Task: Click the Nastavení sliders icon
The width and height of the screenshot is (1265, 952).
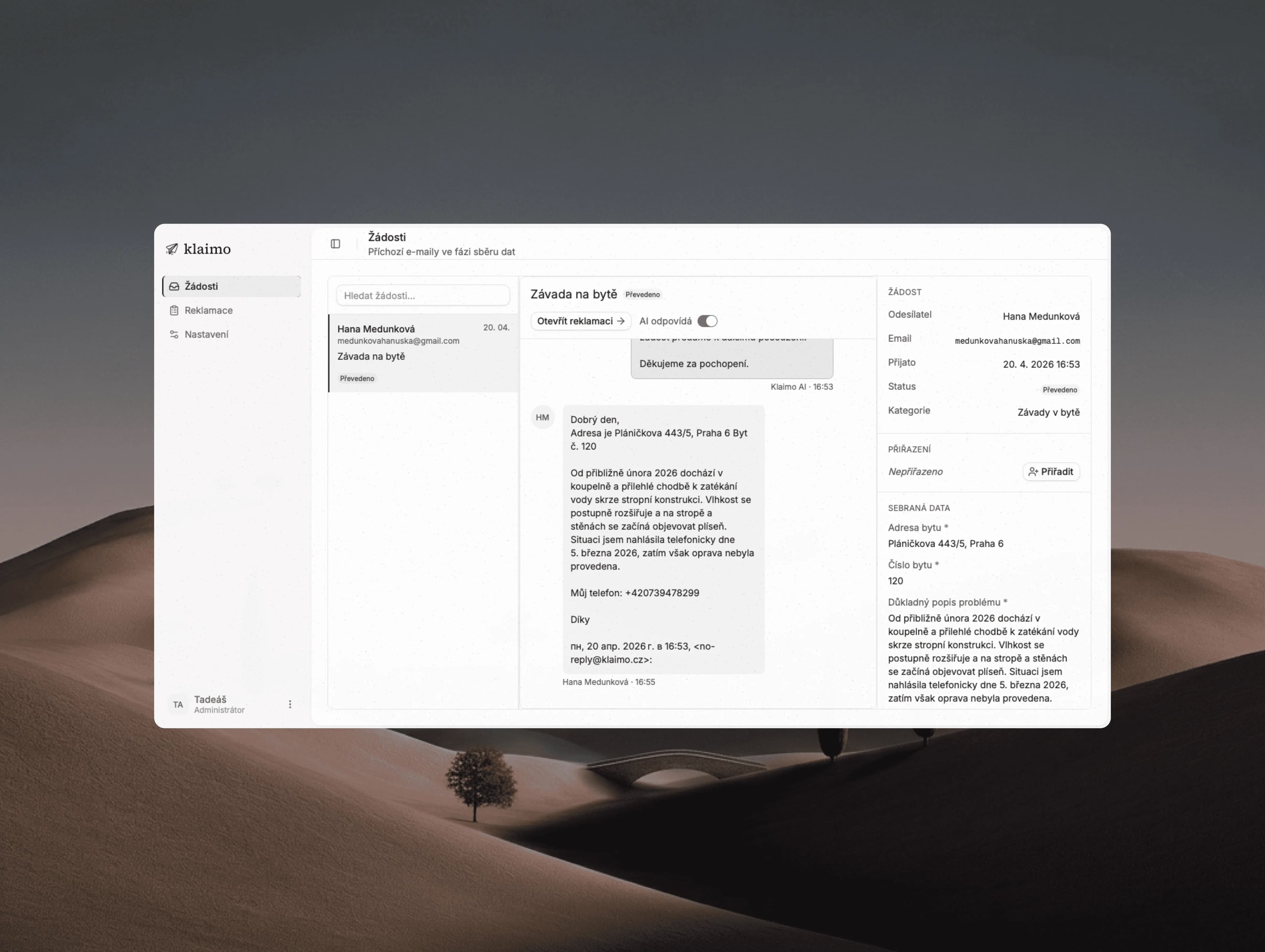Action: point(174,334)
